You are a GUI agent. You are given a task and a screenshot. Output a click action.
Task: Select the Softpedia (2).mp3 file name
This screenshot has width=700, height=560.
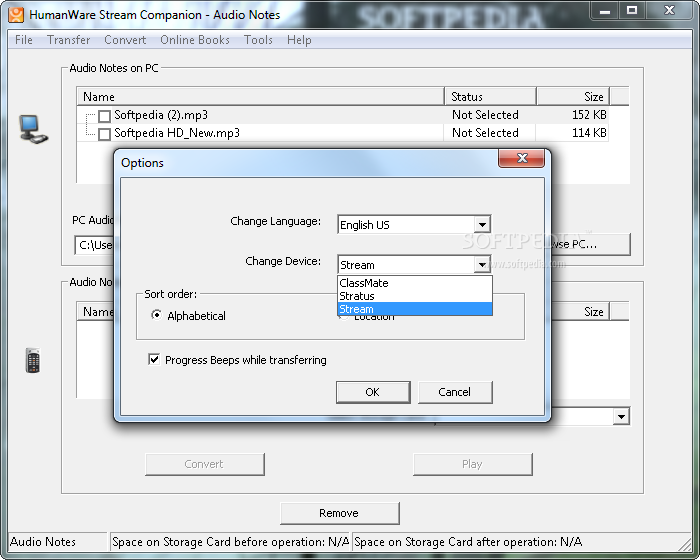161,115
